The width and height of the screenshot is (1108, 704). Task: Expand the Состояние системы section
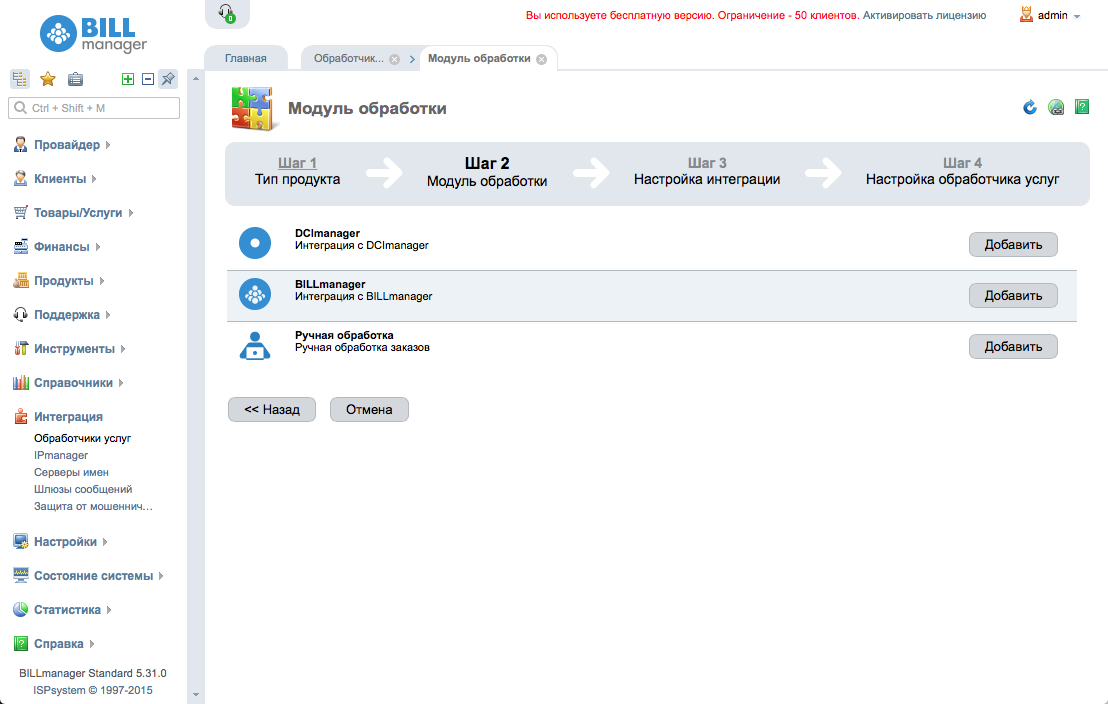tap(160, 575)
